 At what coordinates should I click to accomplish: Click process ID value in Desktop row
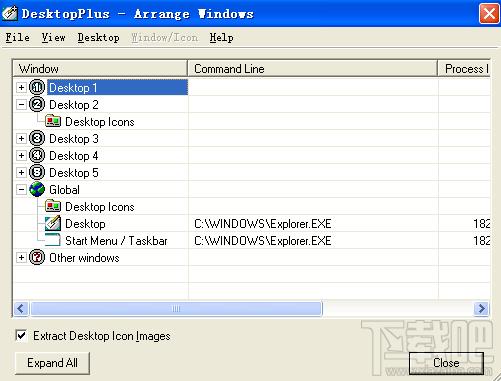click(x=481, y=223)
